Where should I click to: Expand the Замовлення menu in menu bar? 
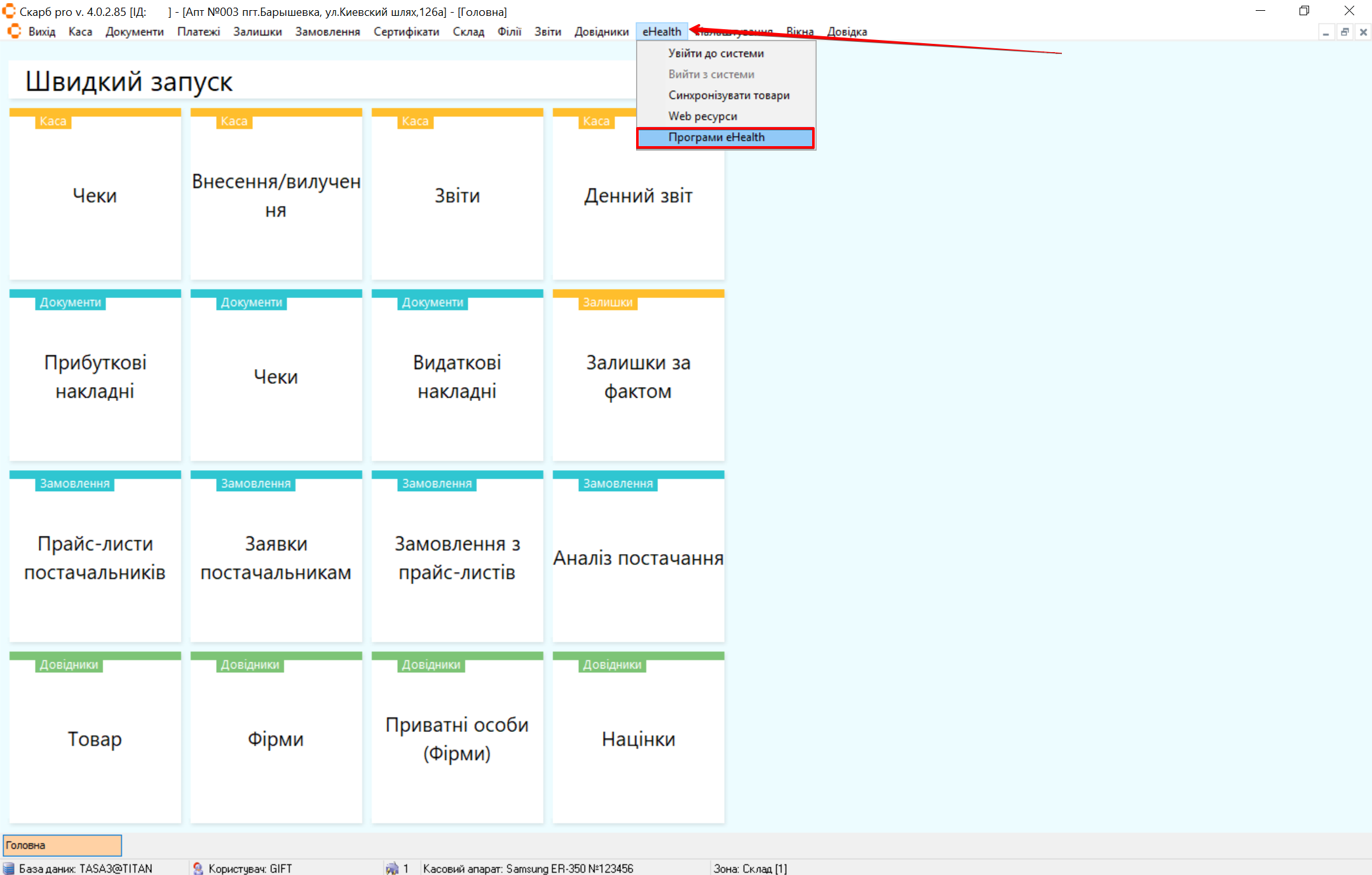click(x=327, y=32)
